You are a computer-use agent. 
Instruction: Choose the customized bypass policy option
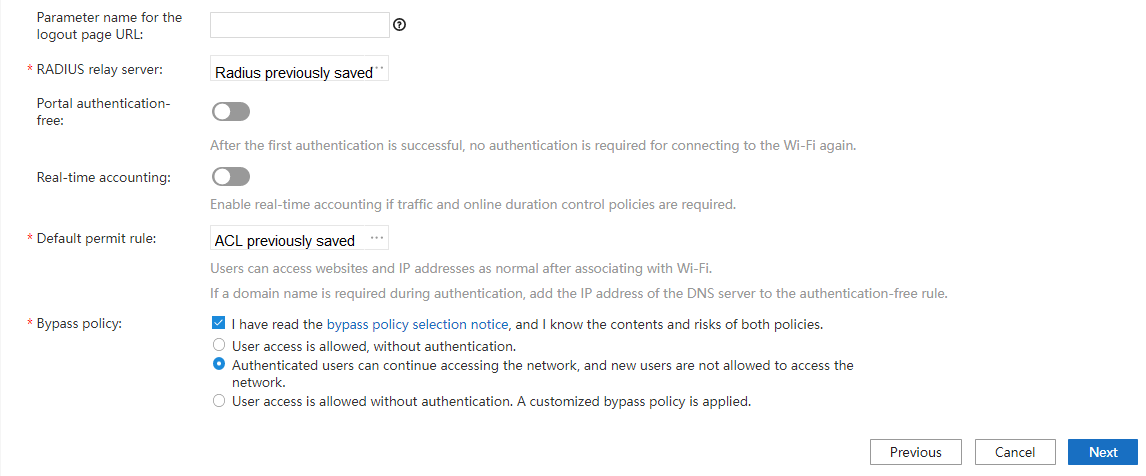click(219, 402)
